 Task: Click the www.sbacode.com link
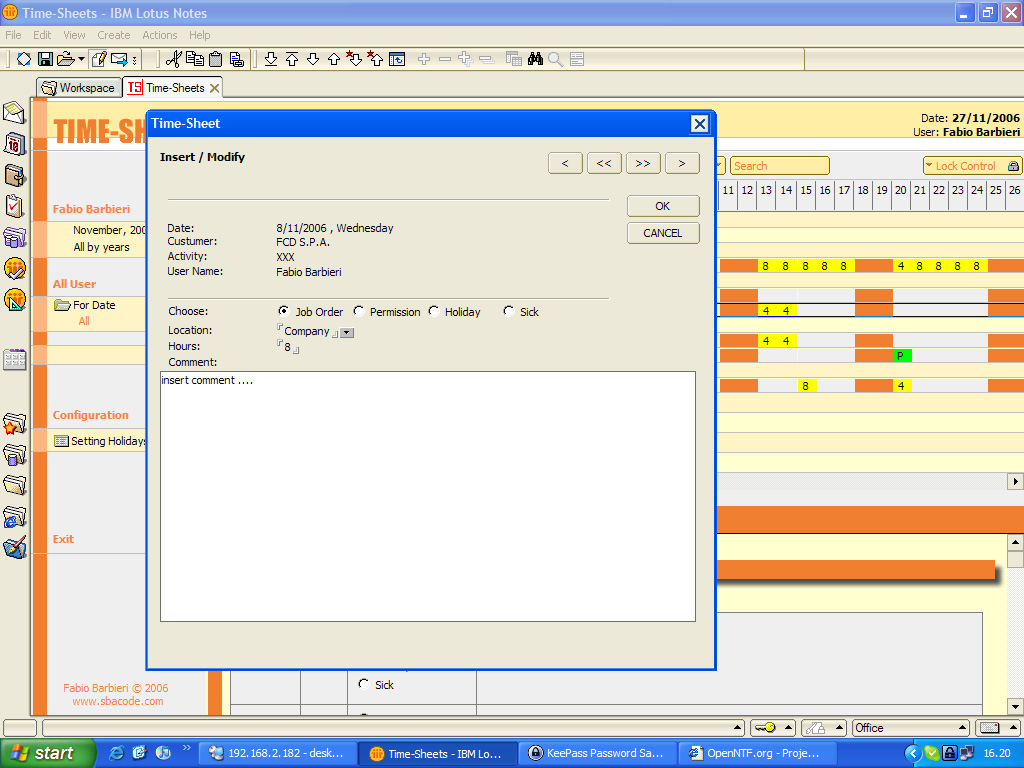118,701
